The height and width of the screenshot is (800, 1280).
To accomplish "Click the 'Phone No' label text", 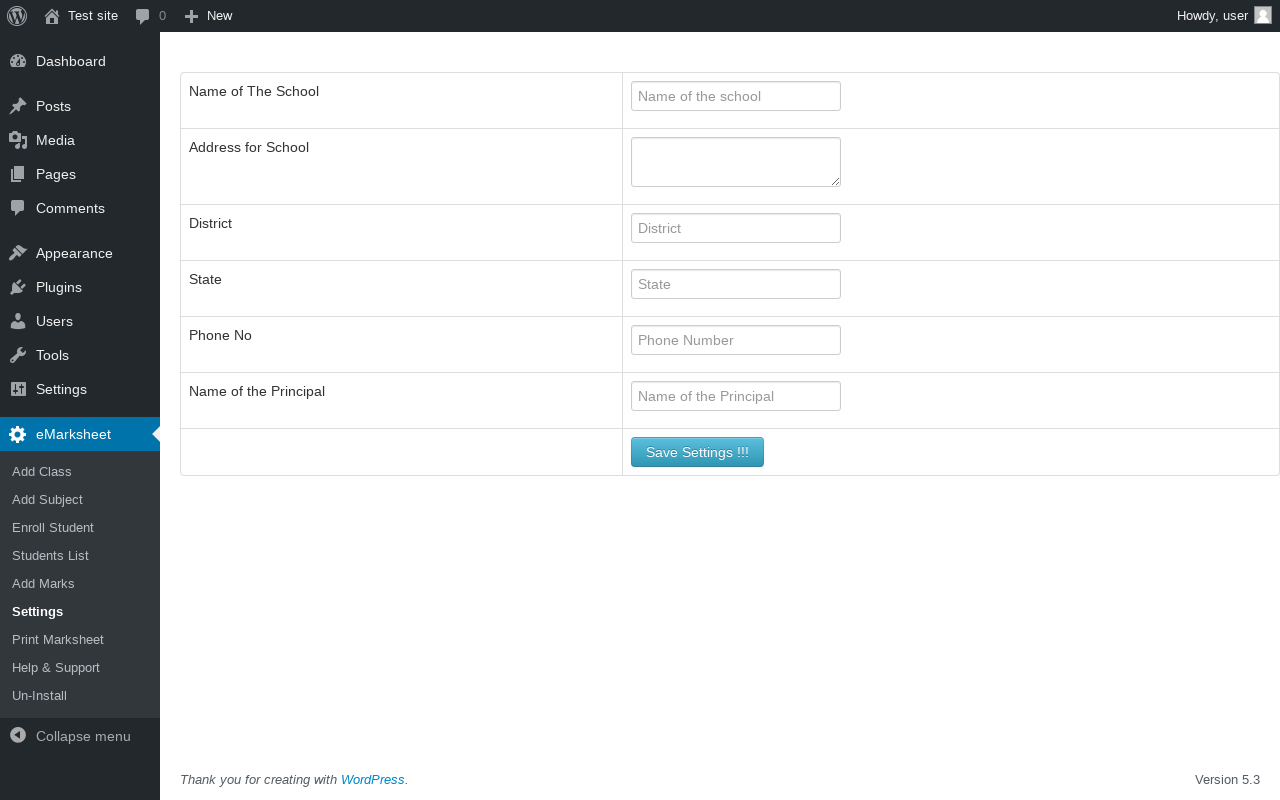I will pyautogui.click(x=220, y=335).
